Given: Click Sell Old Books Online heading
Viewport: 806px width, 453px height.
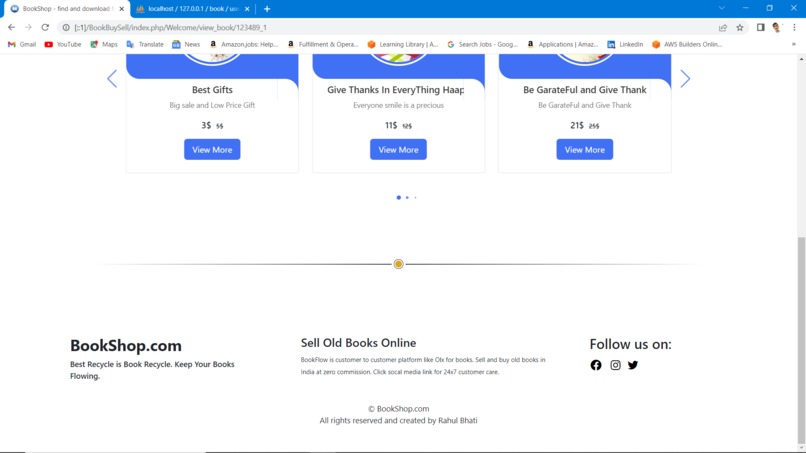Looking at the screenshot, I should pos(358,343).
